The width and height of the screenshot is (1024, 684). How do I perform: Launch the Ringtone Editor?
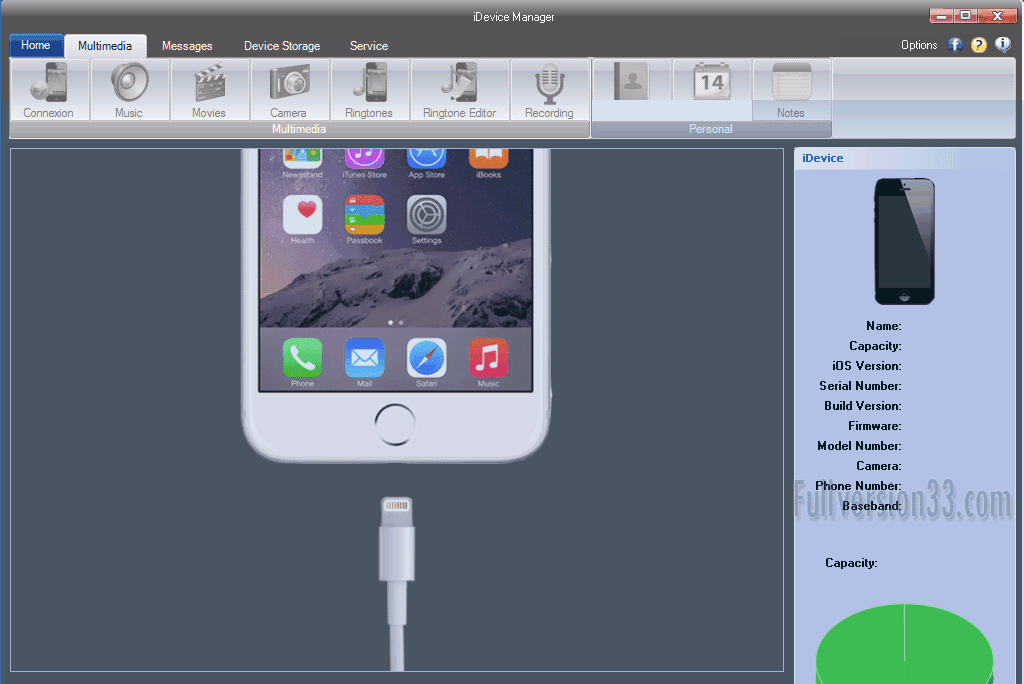(460, 90)
